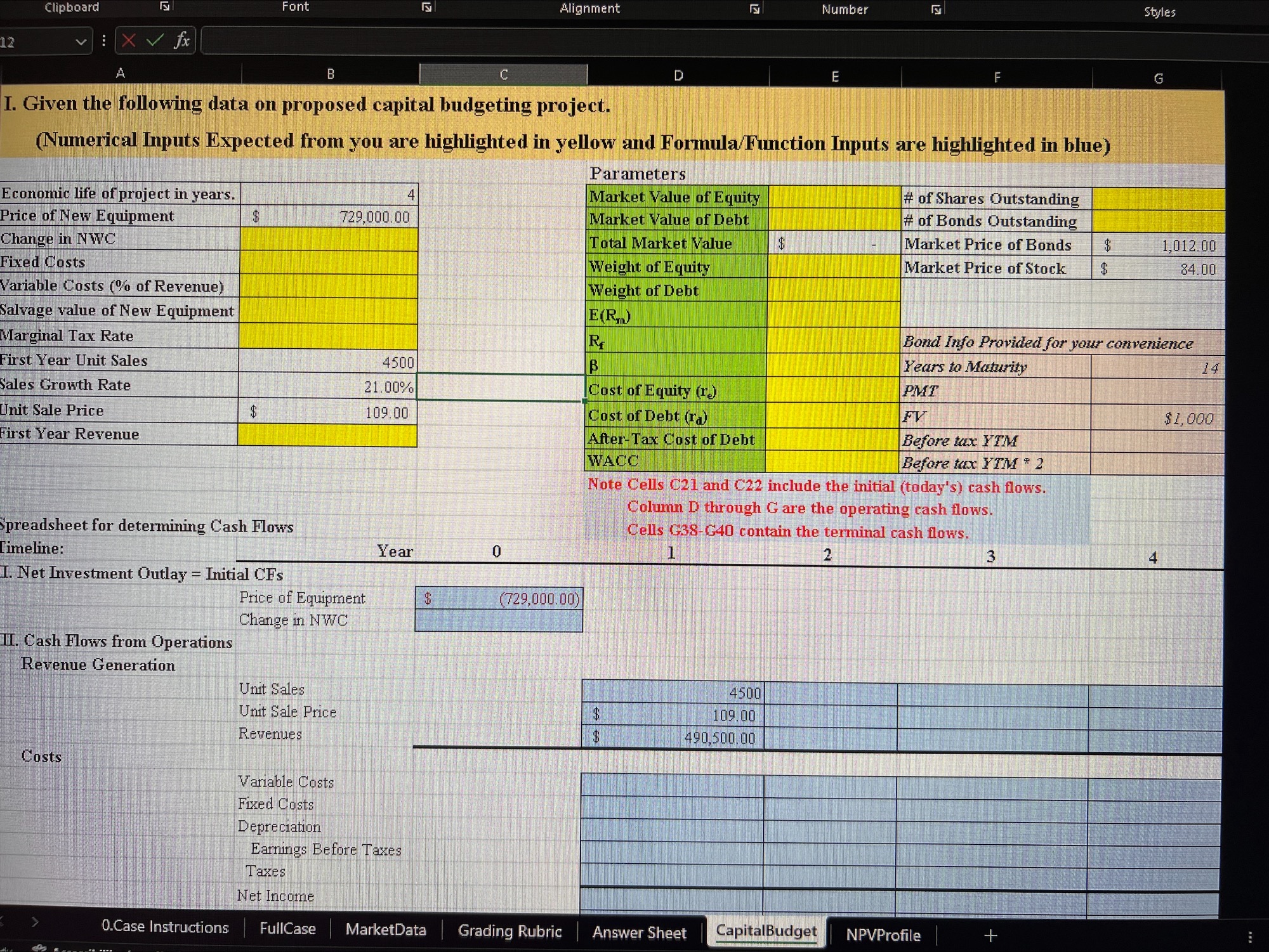Select column C header
The height and width of the screenshot is (952, 1269).
(503, 75)
